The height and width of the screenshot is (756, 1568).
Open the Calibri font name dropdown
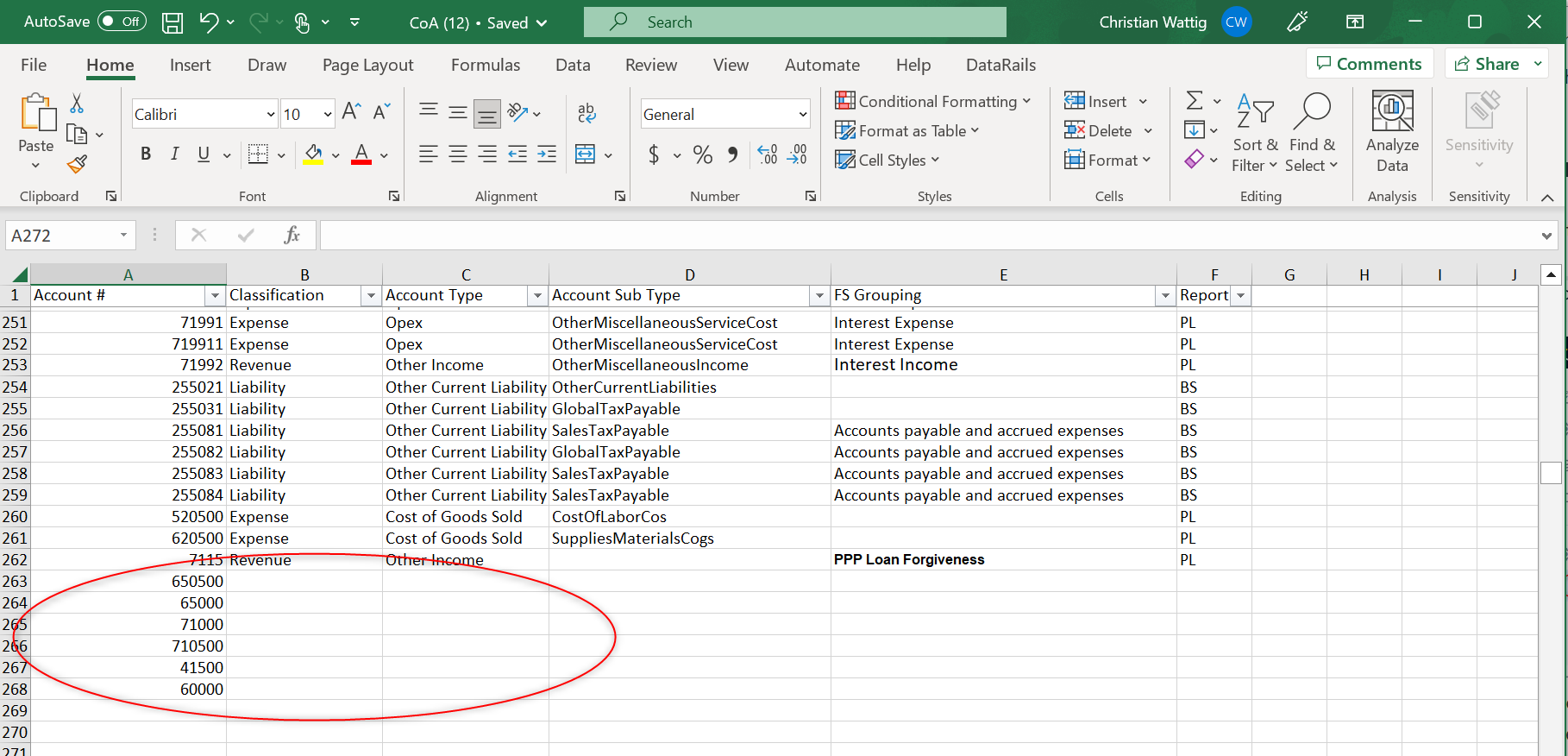point(270,115)
